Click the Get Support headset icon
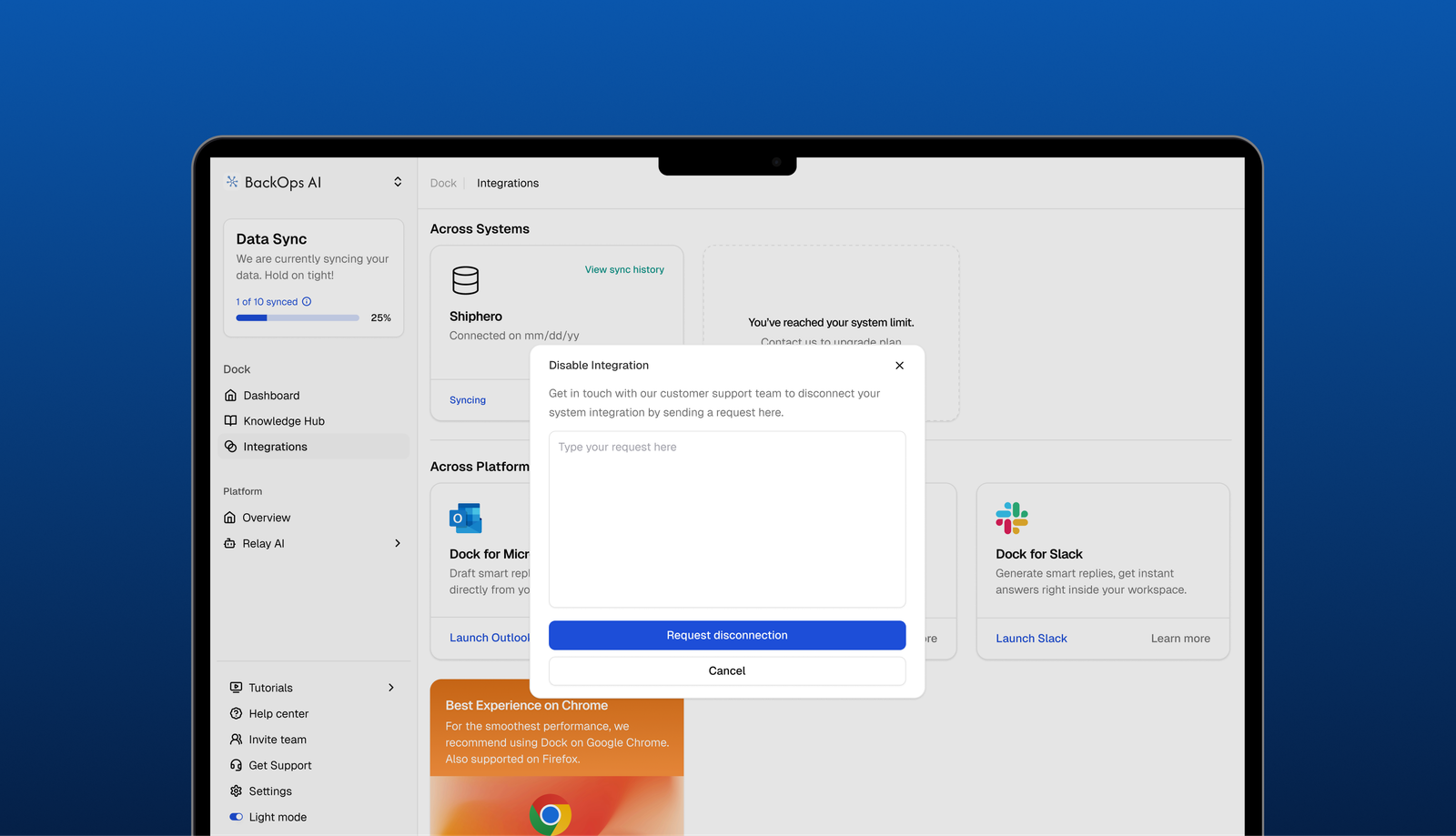Screen dimensions: 1456x836 (236, 765)
